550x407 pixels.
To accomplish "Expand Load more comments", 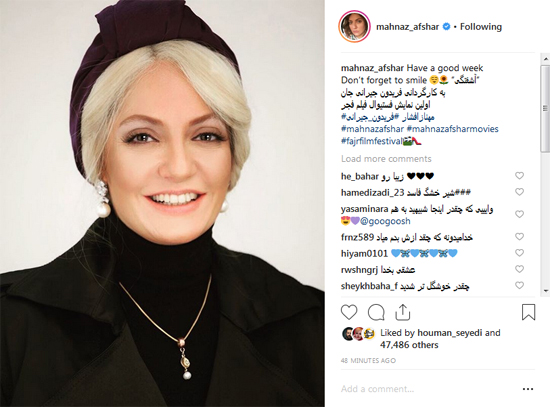I will pyautogui.click(x=386, y=159).
